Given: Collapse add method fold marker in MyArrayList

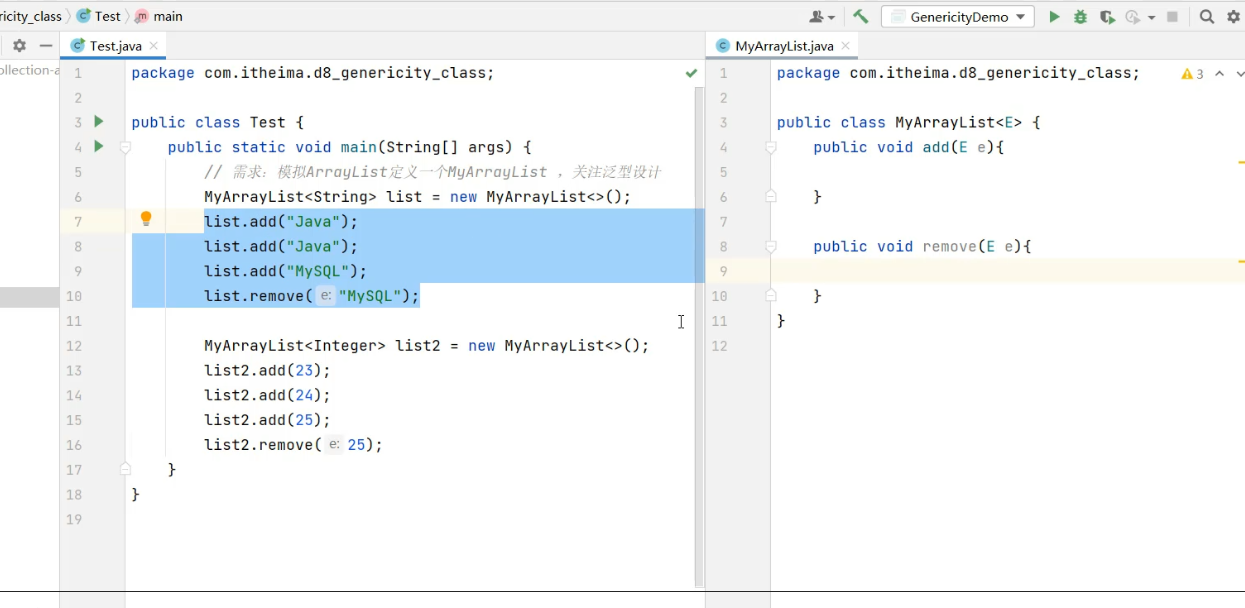Looking at the screenshot, I should pyautogui.click(x=771, y=147).
